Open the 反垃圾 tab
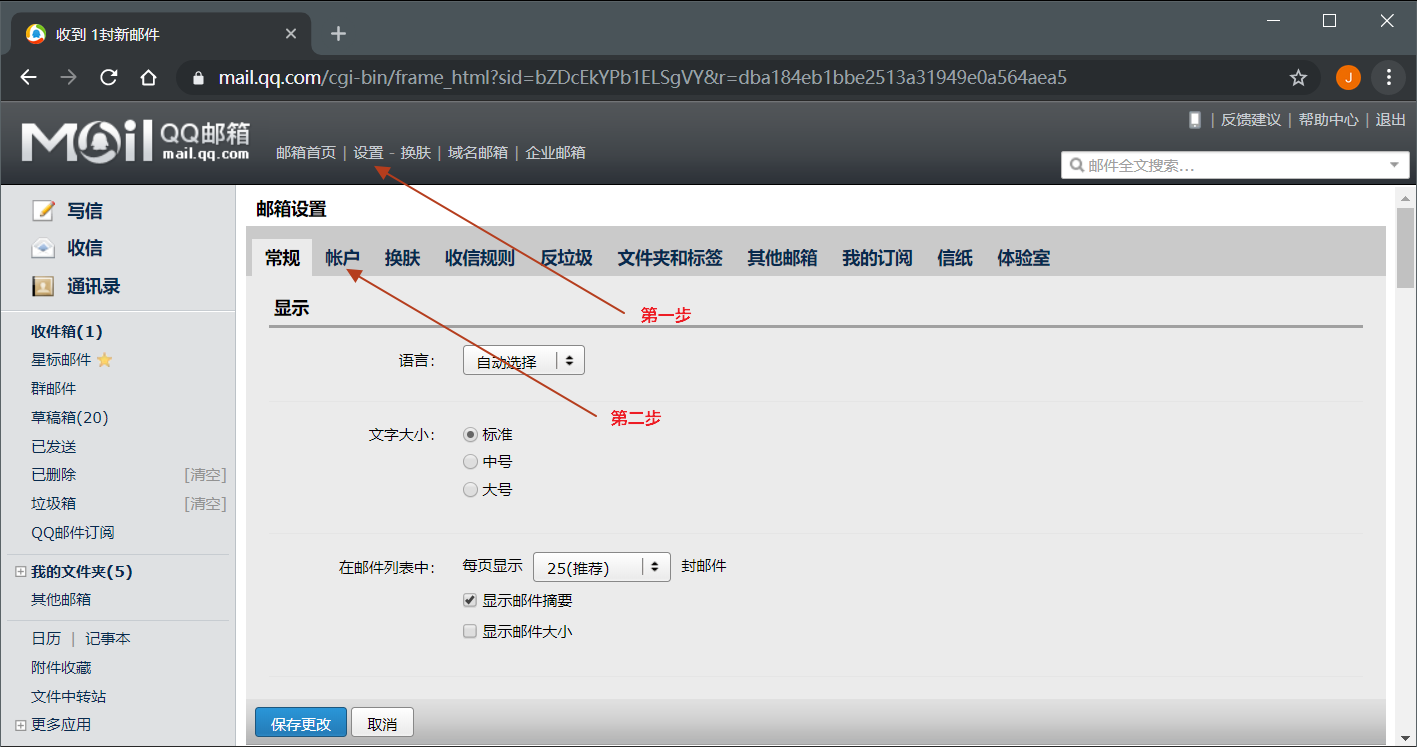1417x747 pixels. [566, 258]
